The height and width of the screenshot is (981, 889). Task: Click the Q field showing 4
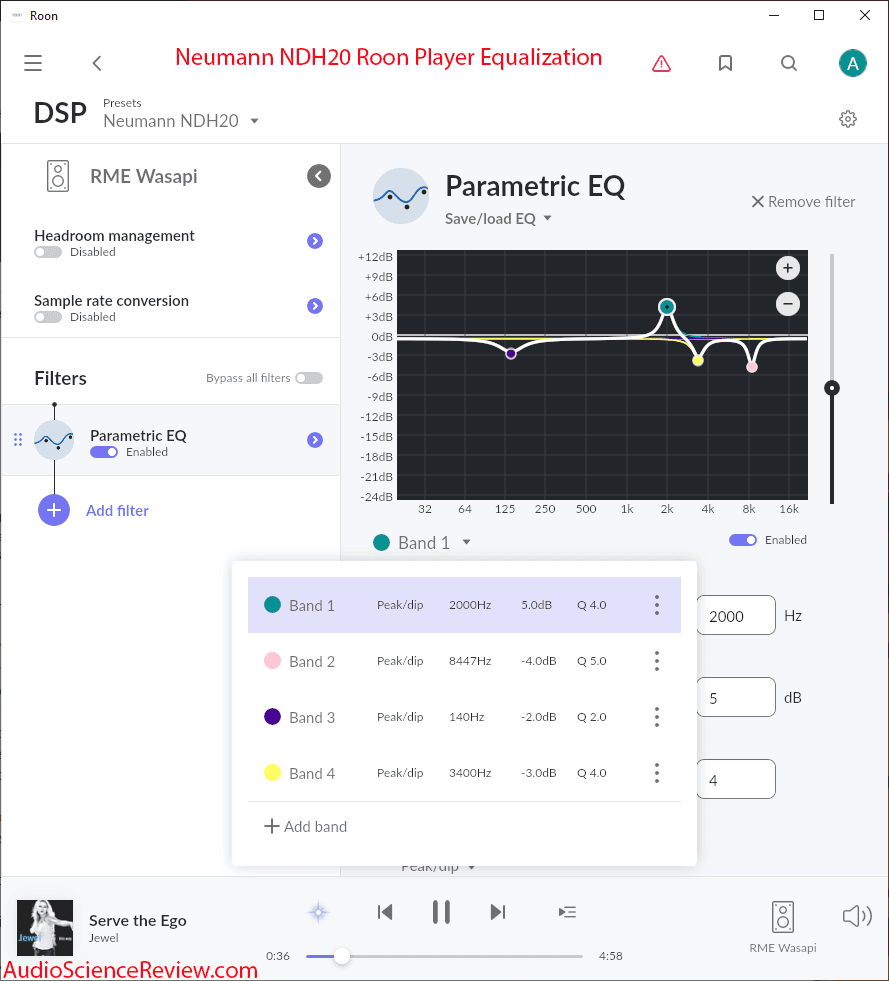pyautogui.click(x=736, y=780)
